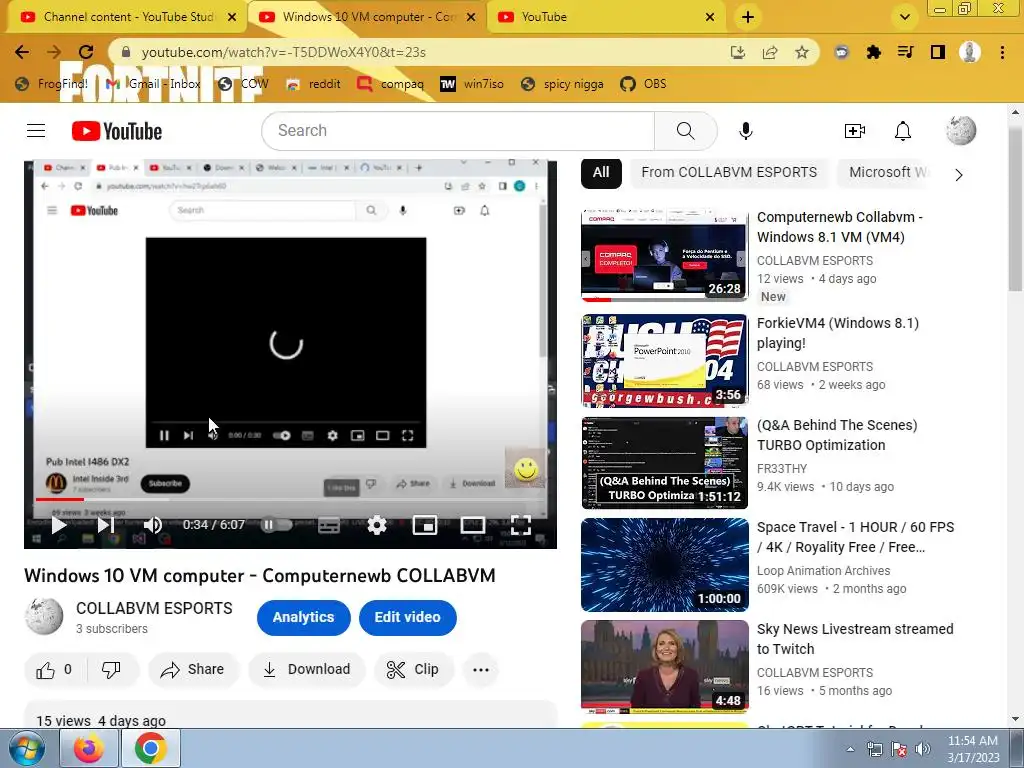Screen dimensions: 1024x768
Task: Seek on the red video progress bar
Action: 291,500
